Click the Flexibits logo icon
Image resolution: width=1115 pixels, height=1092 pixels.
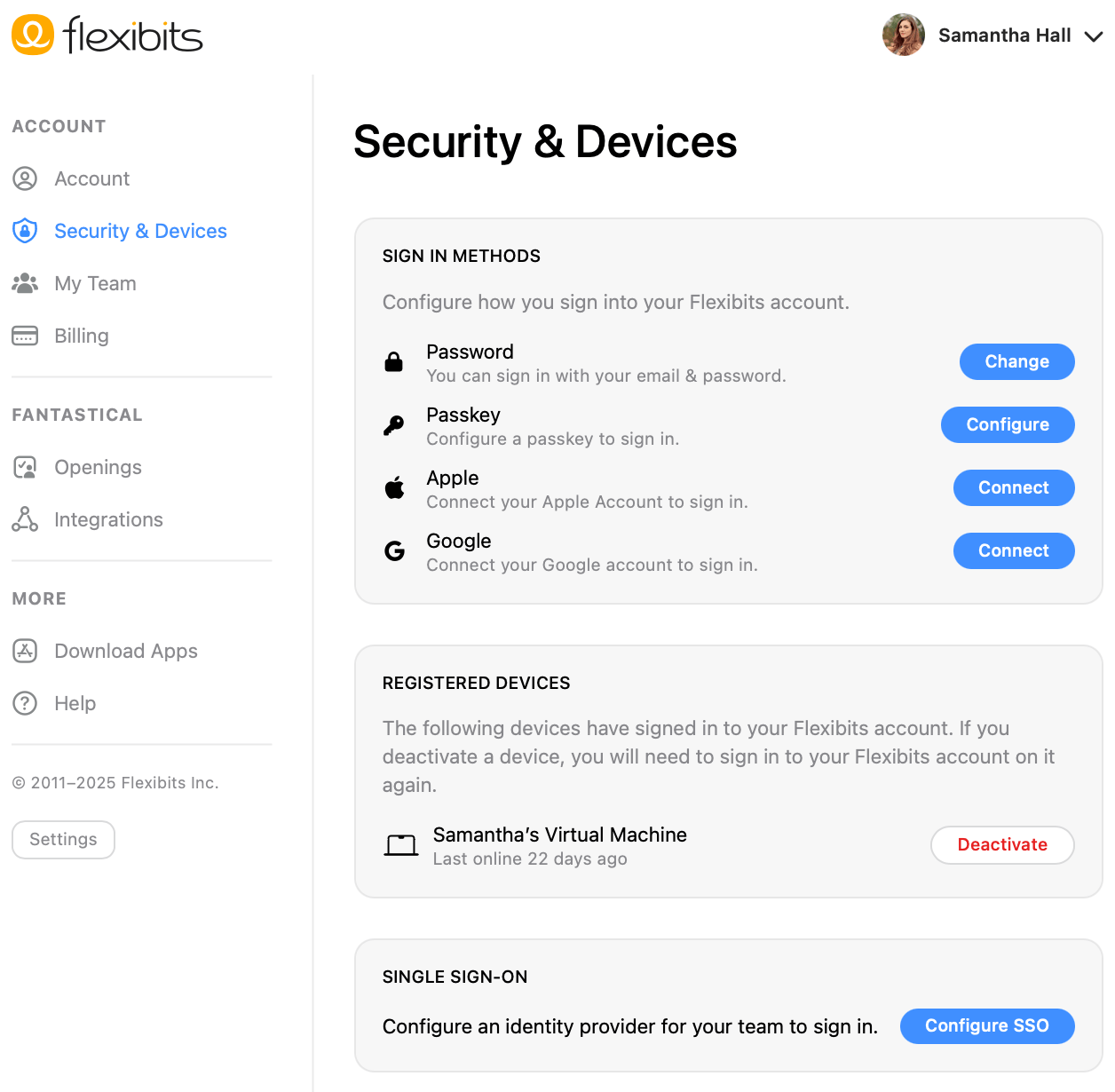pyautogui.click(x=33, y=35)
